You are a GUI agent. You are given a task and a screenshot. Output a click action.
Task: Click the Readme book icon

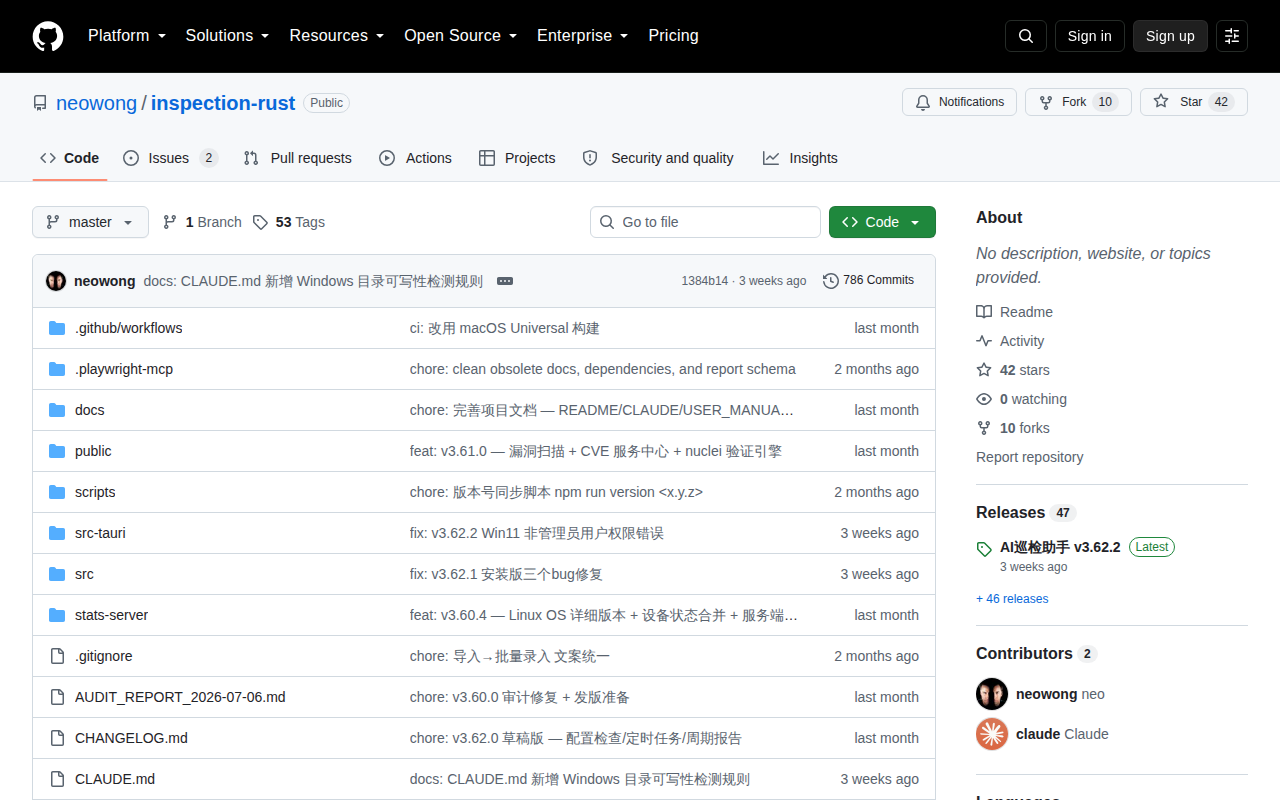tap(984, 312)
